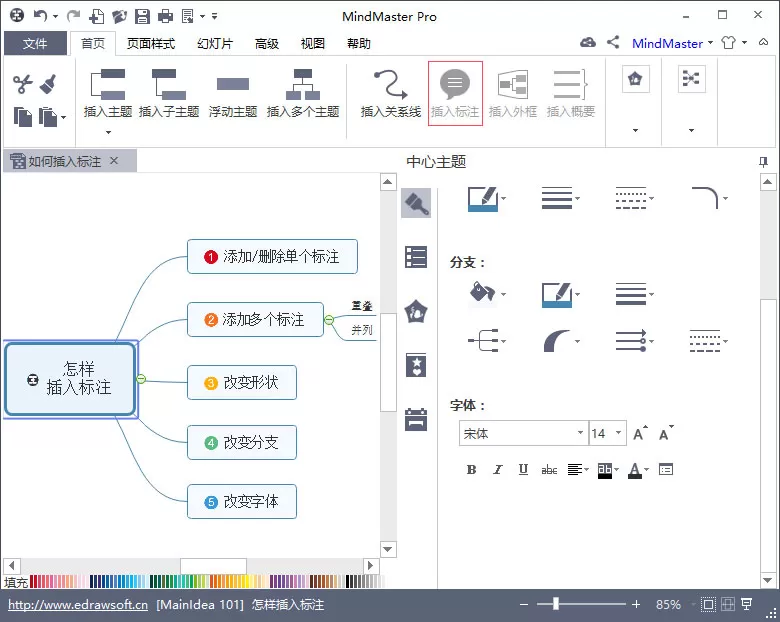Click the Insert Callout (插入标注) icon
Screen dimensions: 780x622
coord(455,93)
